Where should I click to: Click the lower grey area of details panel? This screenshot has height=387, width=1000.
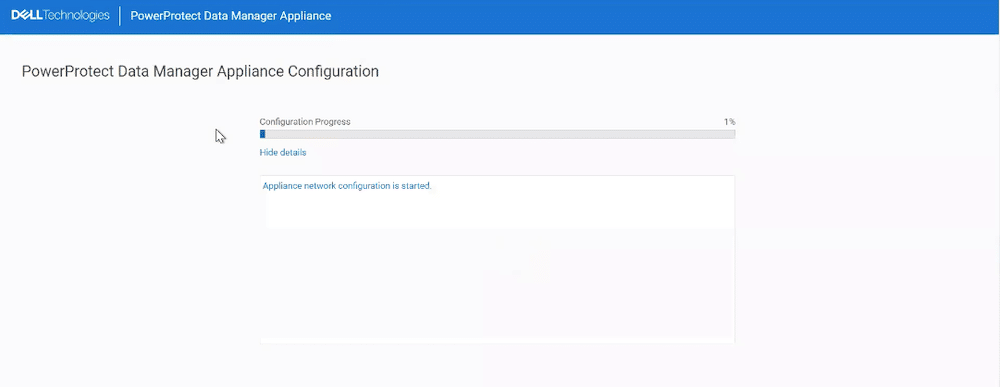pyautogui.click(x=497, y=286)
